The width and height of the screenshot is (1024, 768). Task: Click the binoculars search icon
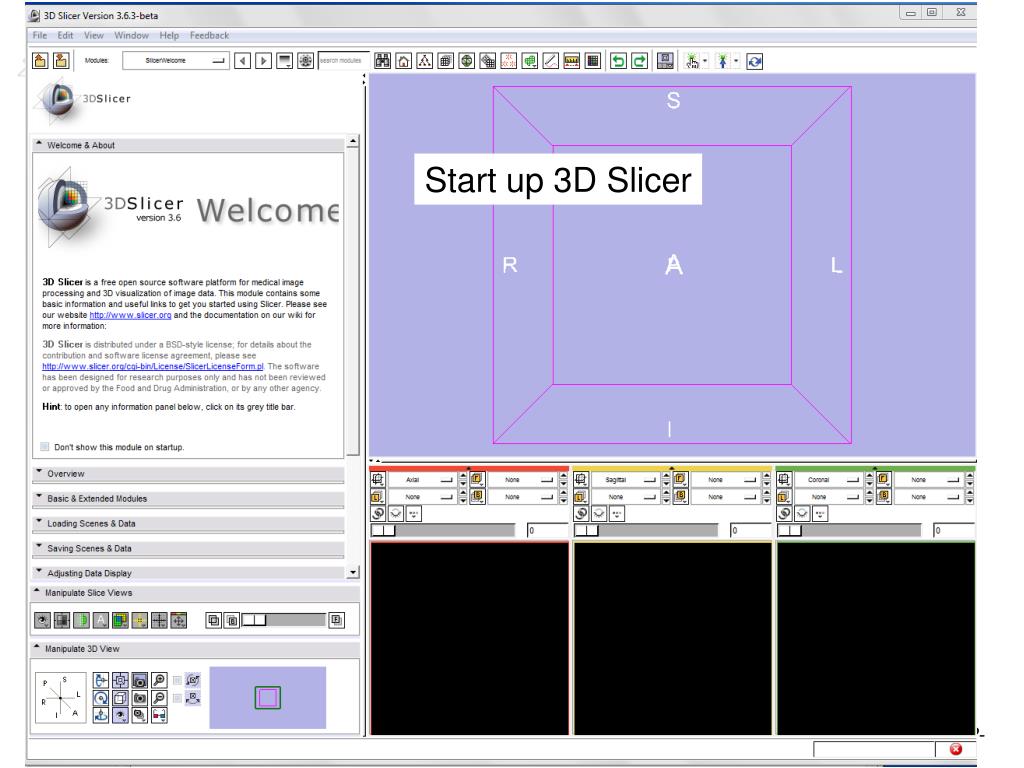[383, 61]
